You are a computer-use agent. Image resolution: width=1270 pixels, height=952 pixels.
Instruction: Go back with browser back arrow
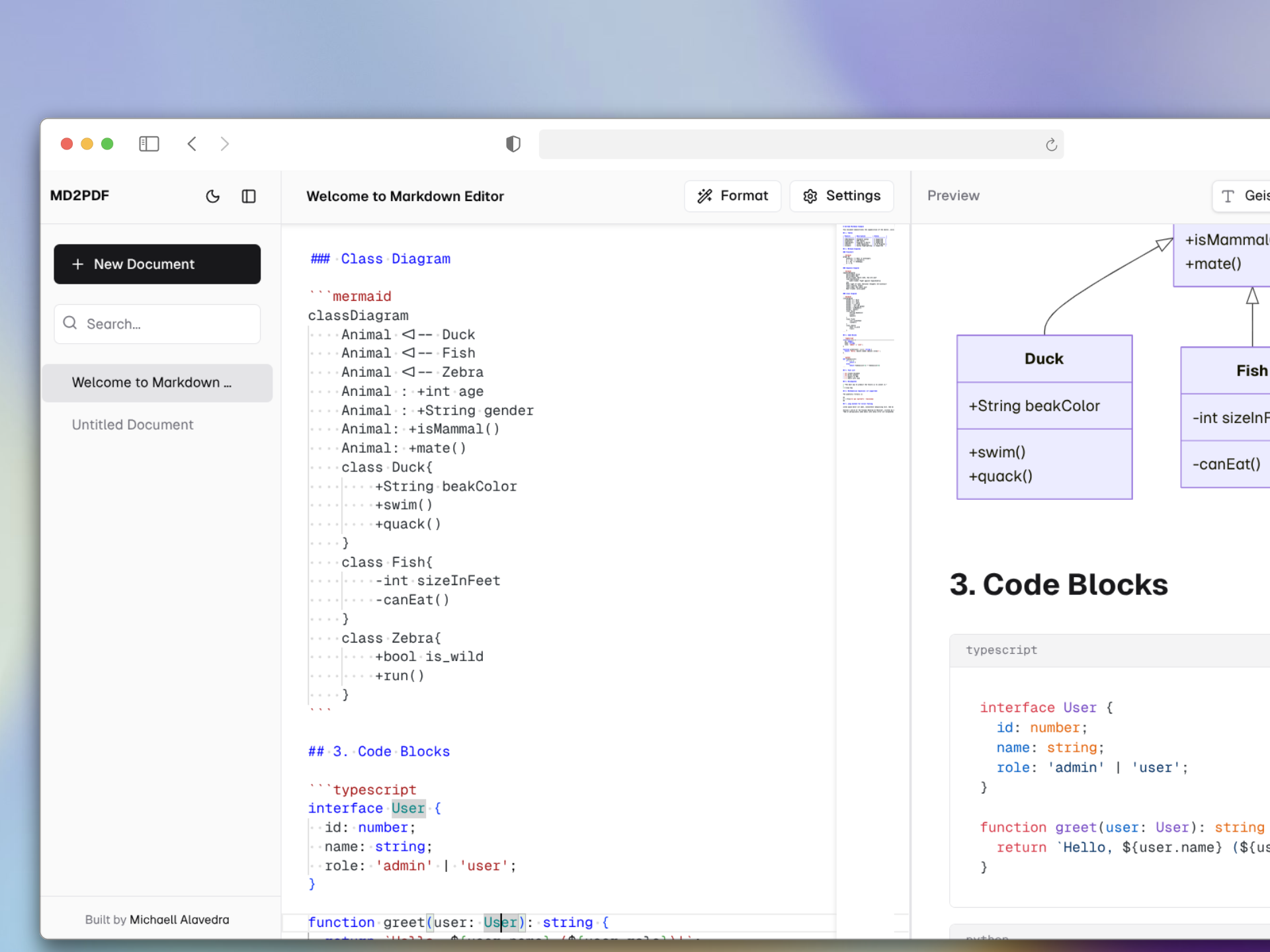click(x=192, y=144)
